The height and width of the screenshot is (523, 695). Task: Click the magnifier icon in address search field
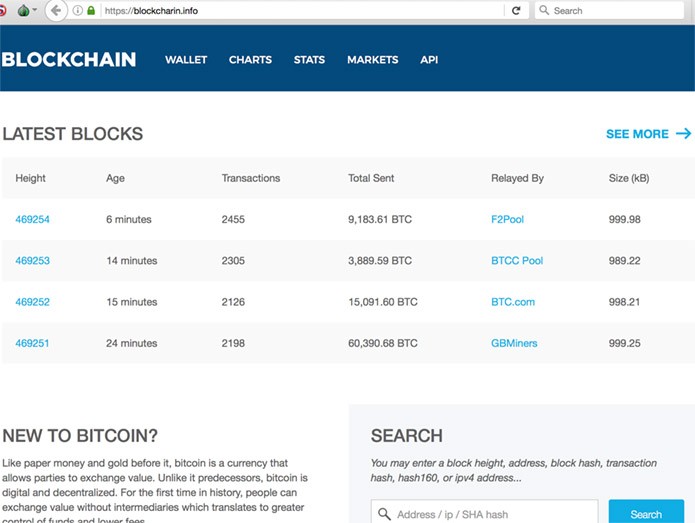(x=384, y=514)
